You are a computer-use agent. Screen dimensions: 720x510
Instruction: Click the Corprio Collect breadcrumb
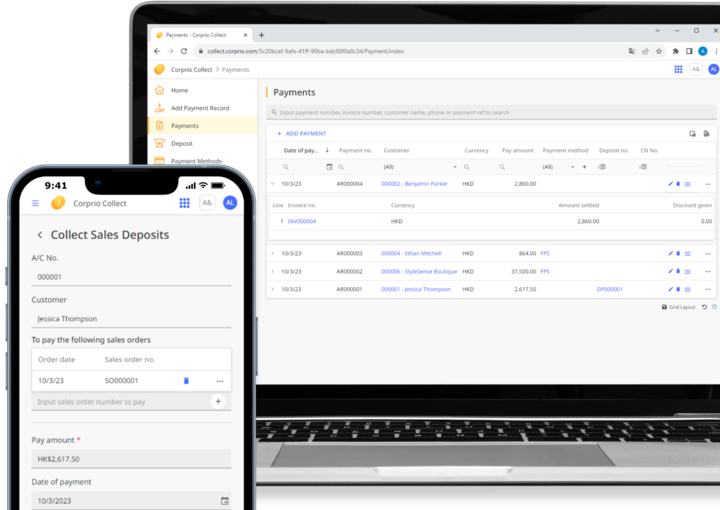pyautogui.click(x=191, y=70)
